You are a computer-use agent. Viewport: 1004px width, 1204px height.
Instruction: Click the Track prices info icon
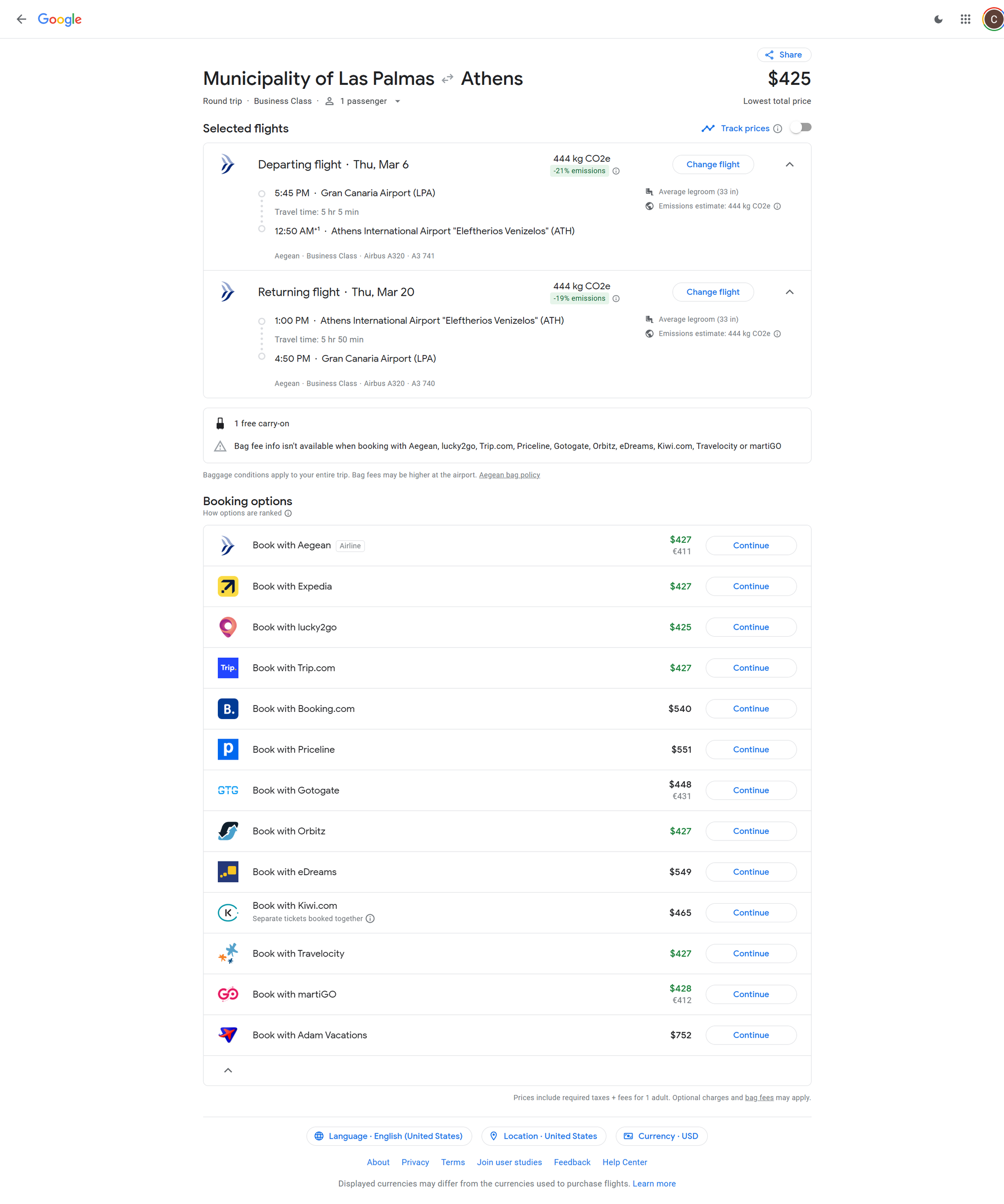coord(778,129)
